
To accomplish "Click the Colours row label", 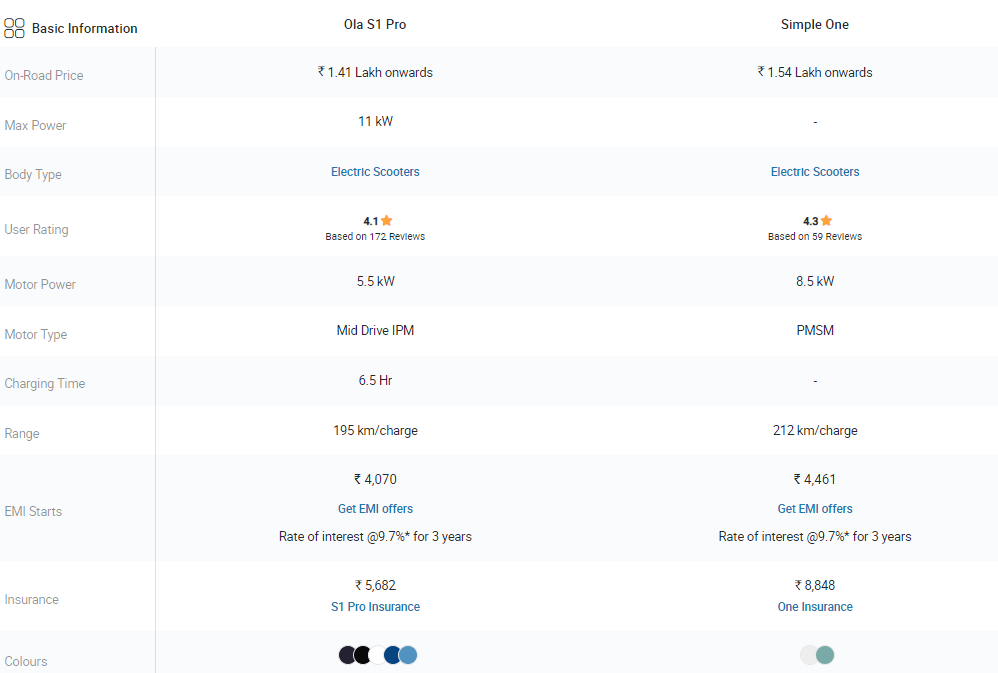I will (x=25, y=661).
